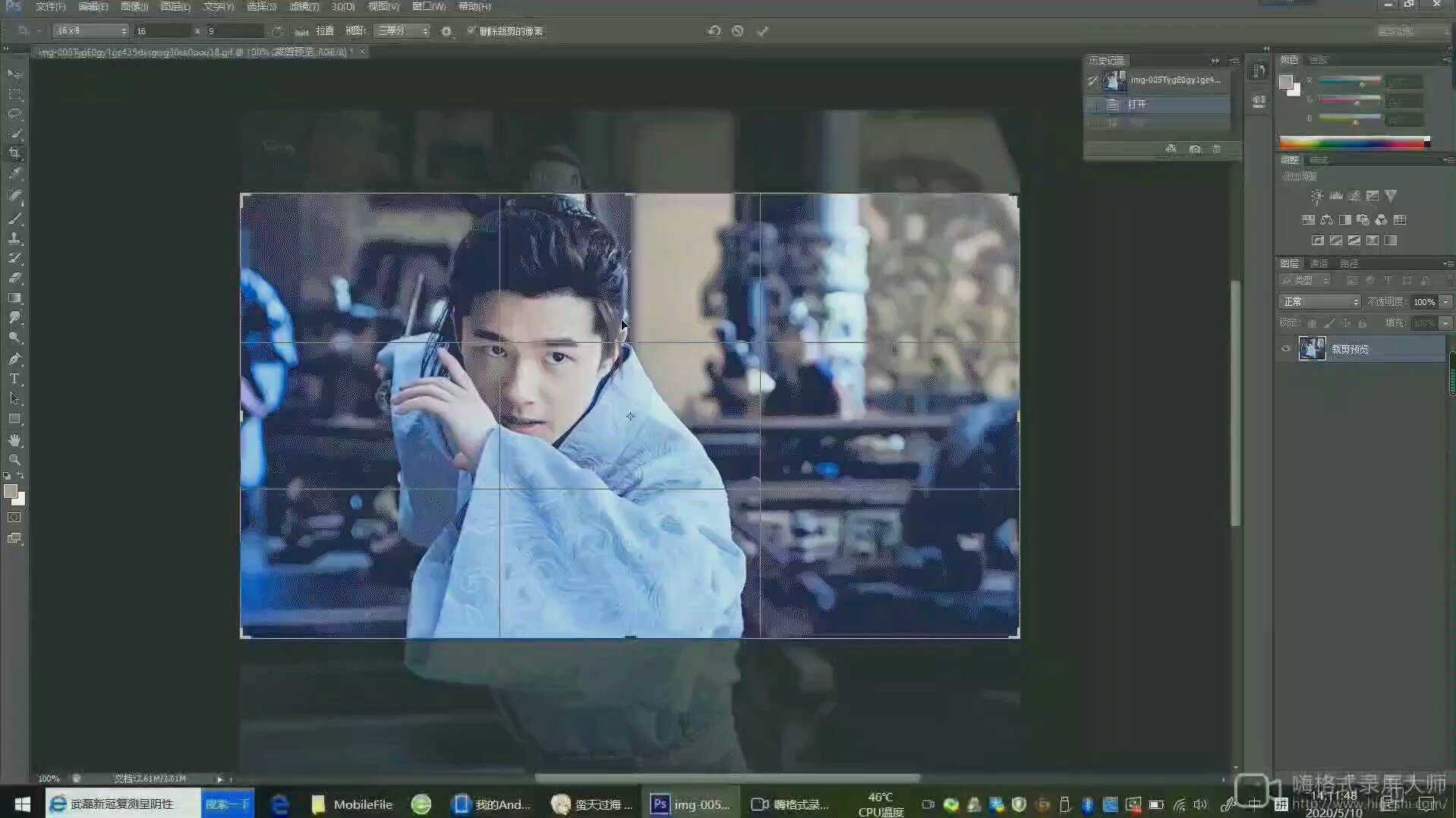Viewport: 1456px width, 818px height.
Task: Select the Hand tool
Action: (x=14, y=440)
